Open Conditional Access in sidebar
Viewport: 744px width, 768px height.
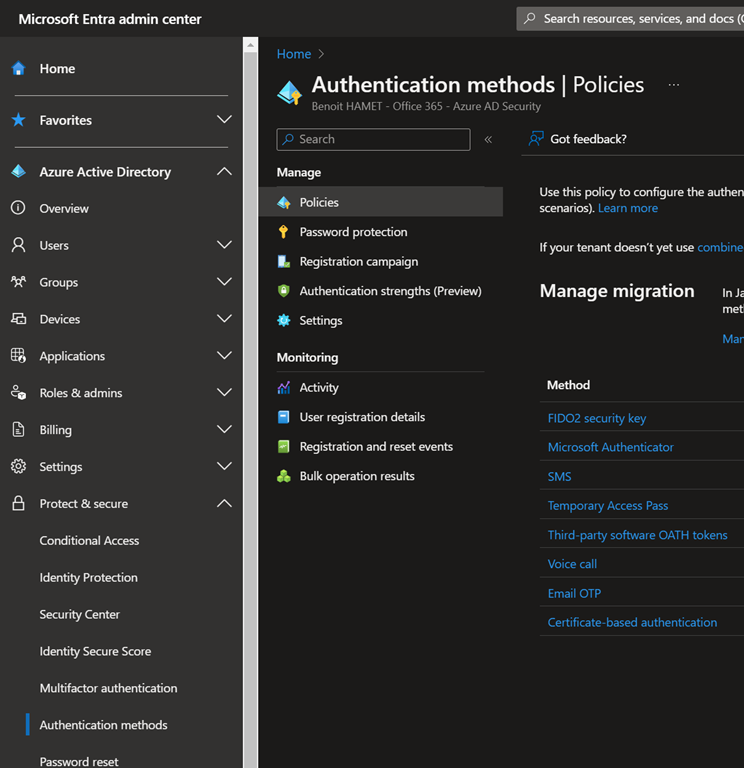click(89, 541)
